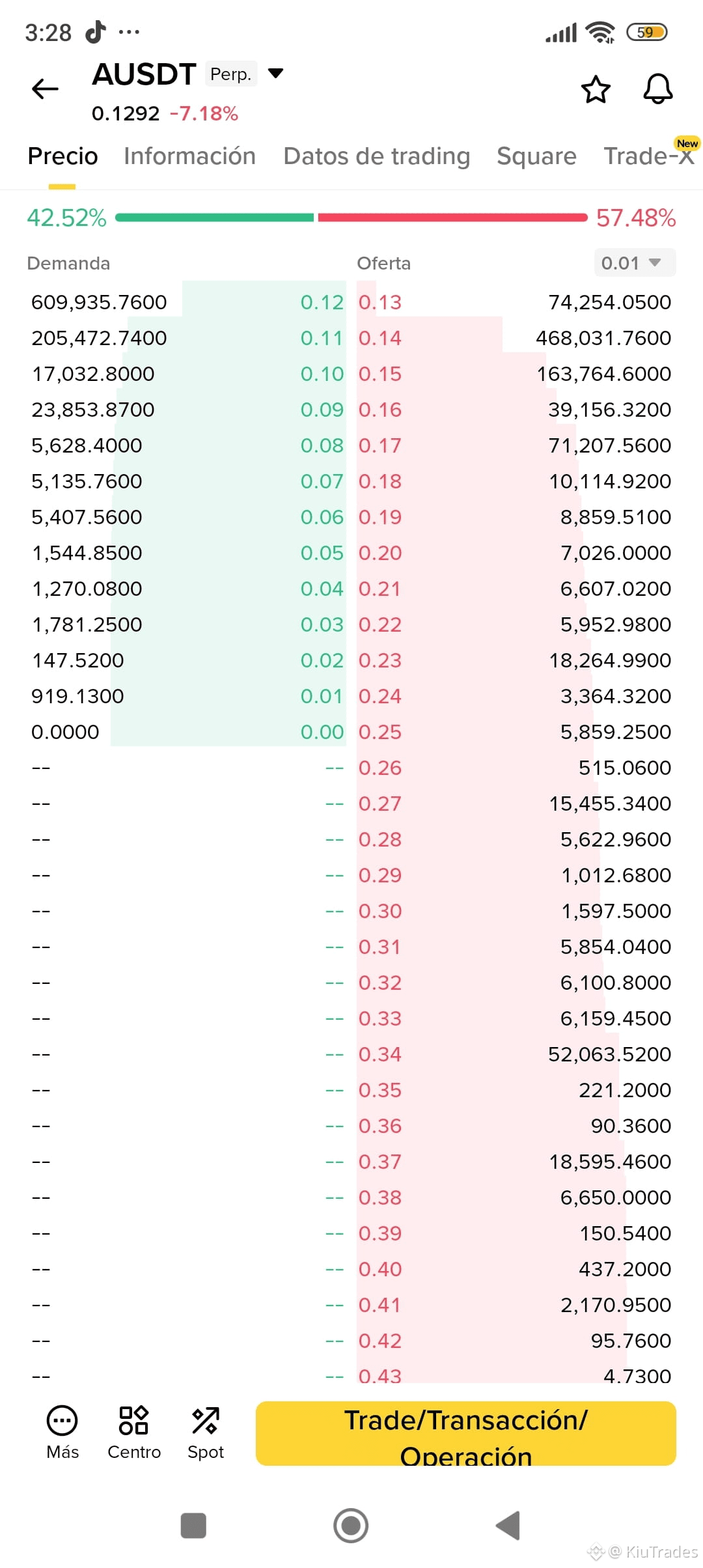Viewport: 703px width, 1568px height.
Task: Open the 0.01 precision dropdown
Action: (635, 263)
